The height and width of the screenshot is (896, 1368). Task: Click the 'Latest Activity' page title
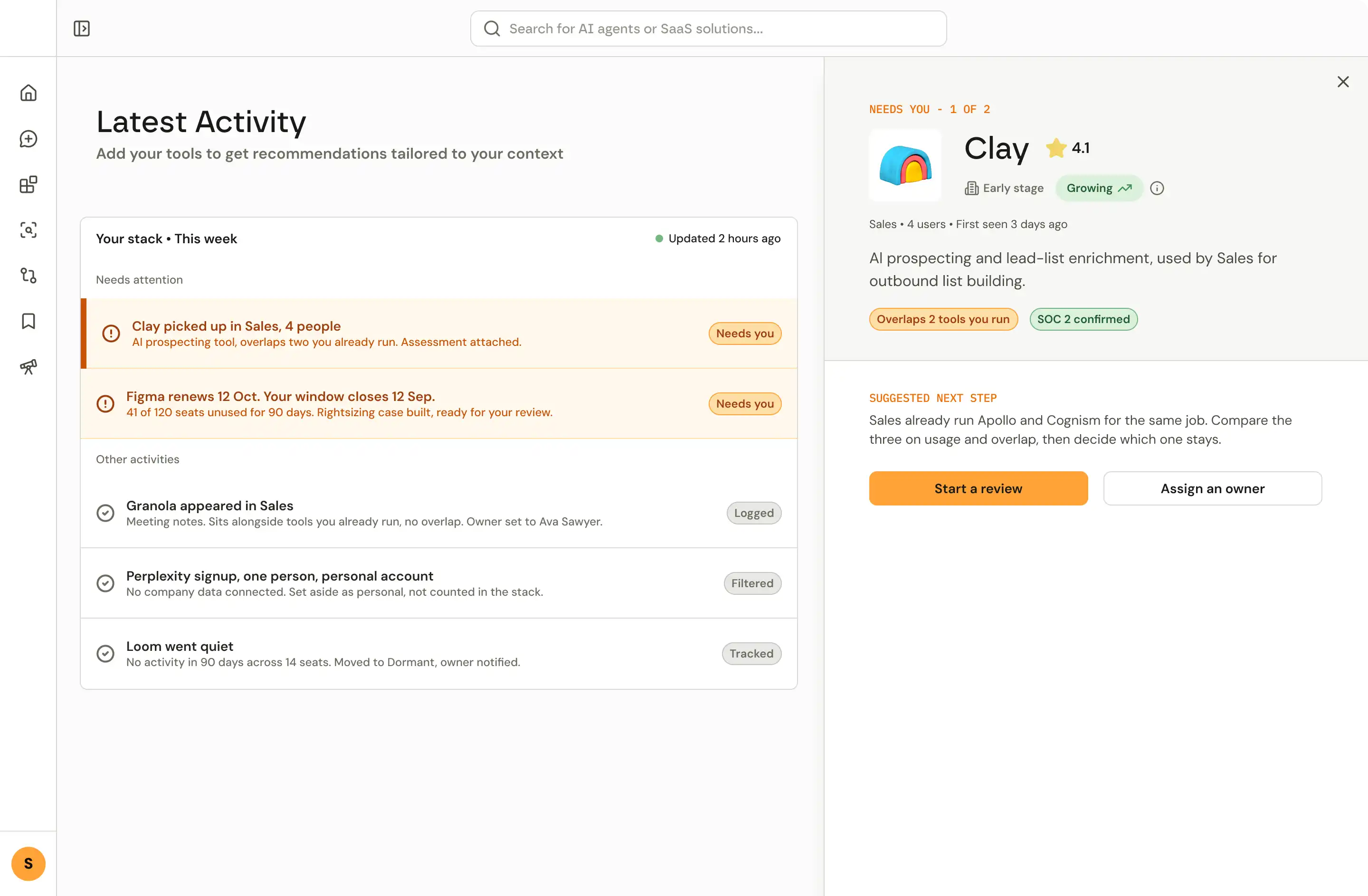(x=200, y=122)
